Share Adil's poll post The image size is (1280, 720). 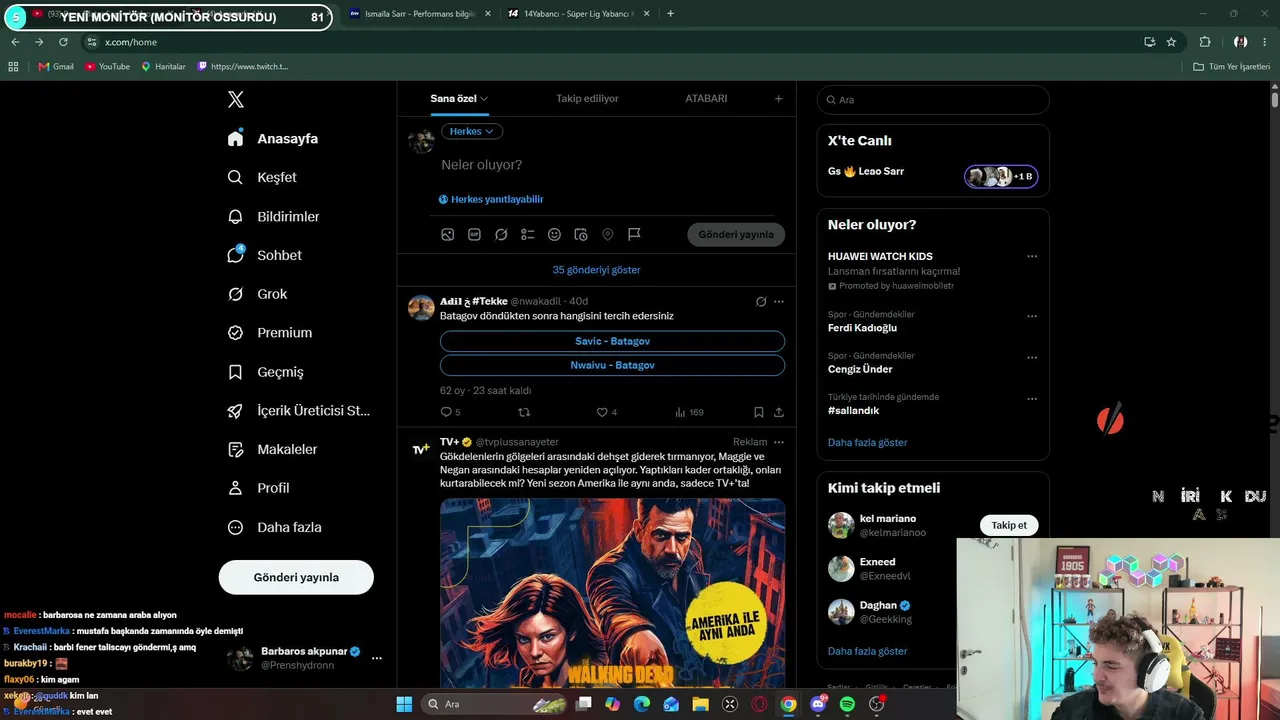tap(779, 412)
